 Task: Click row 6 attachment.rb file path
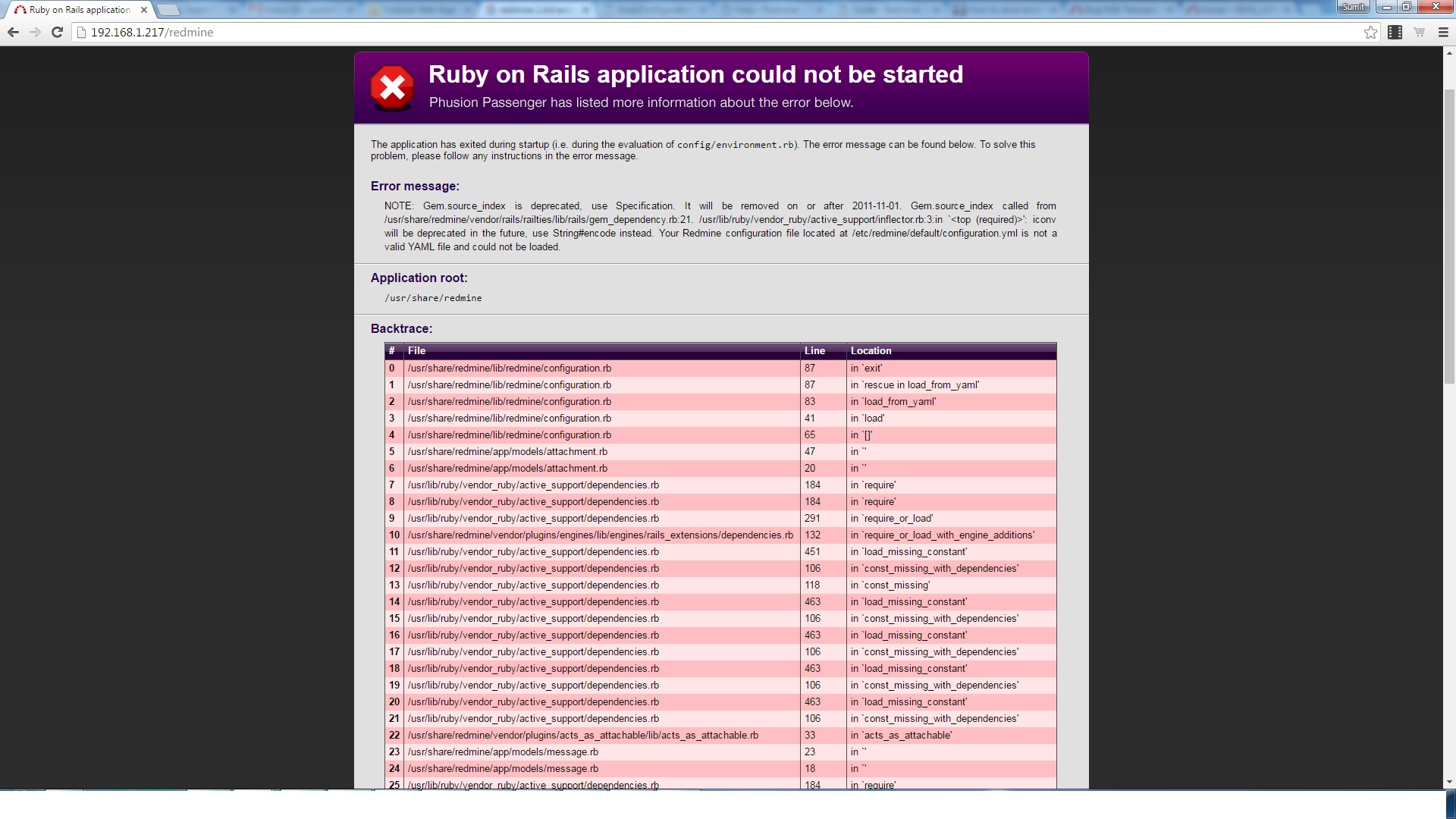(x=507, y=468)
